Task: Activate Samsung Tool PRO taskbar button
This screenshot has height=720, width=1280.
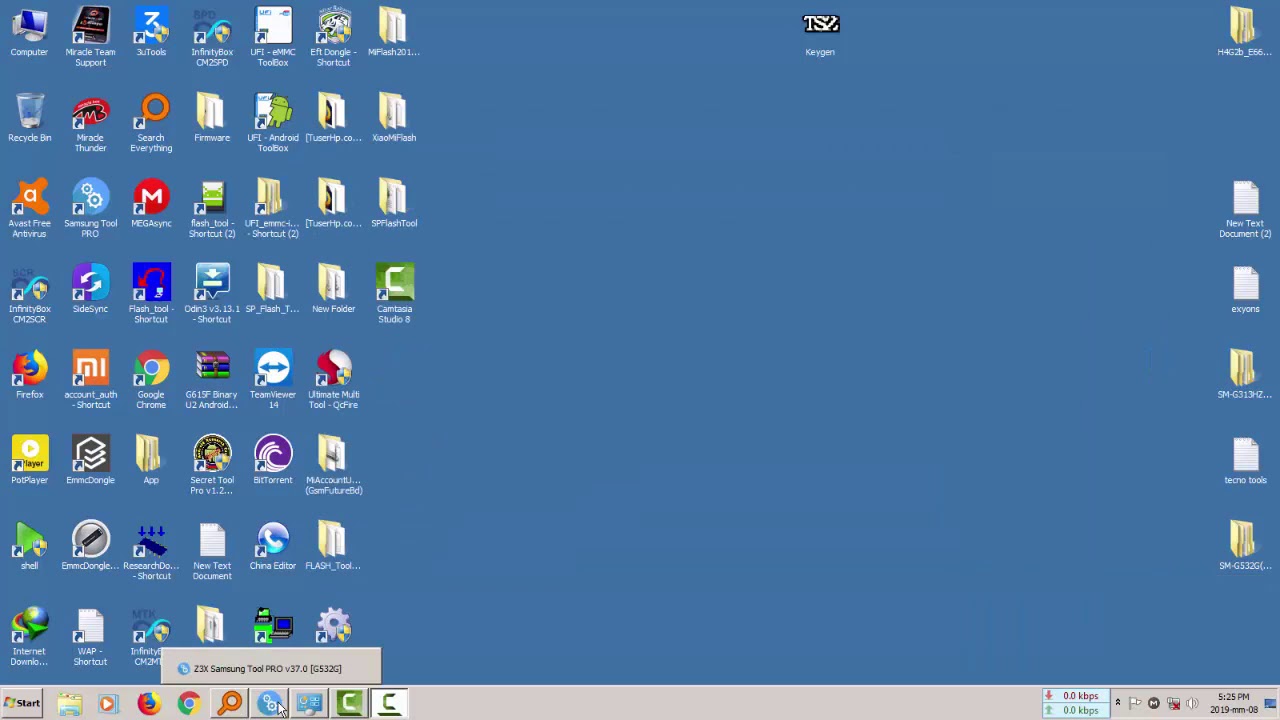Action: click(x=270, y=704)
